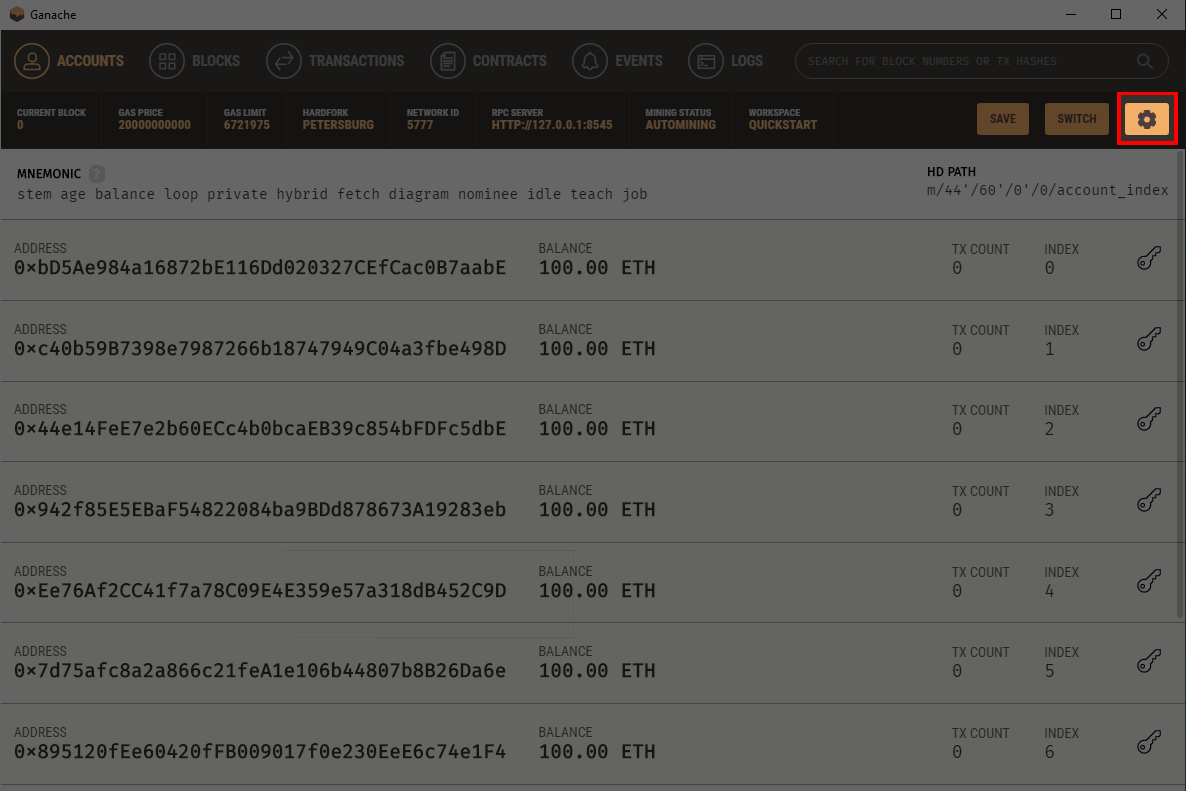Show private key for account index 5

pos(1148,662)
